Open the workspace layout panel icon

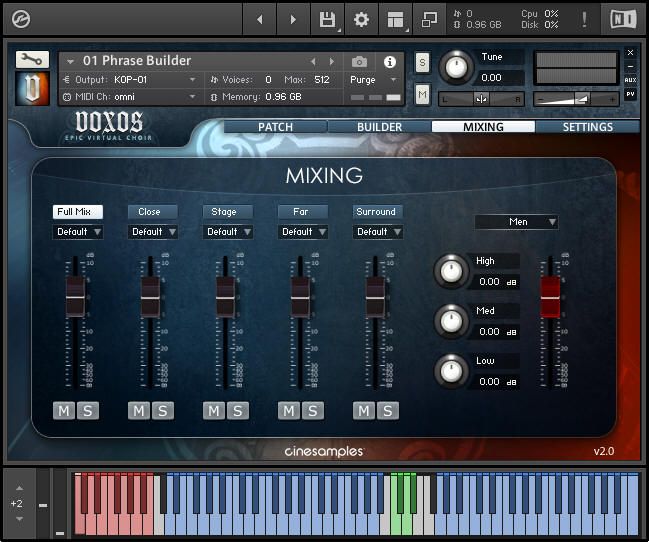coord(395,19)
